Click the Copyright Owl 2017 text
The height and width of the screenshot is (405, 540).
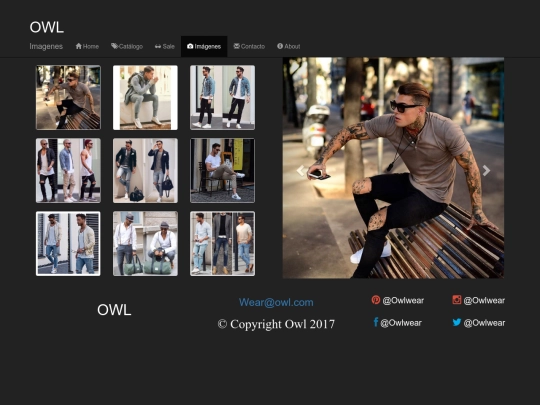(x=276, y=324)
